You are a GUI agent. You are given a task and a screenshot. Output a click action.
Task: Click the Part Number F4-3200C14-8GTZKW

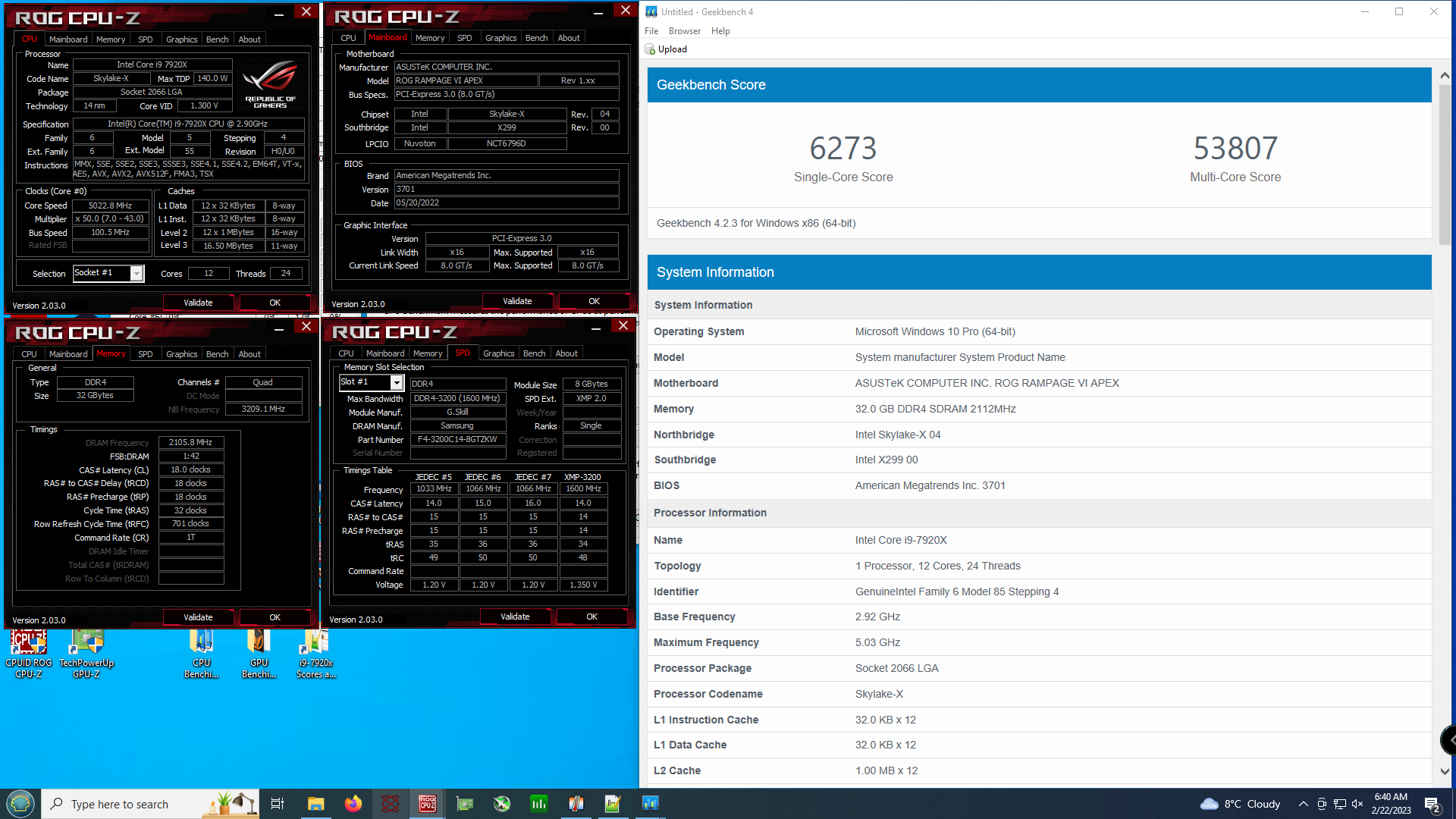point(458,440)
